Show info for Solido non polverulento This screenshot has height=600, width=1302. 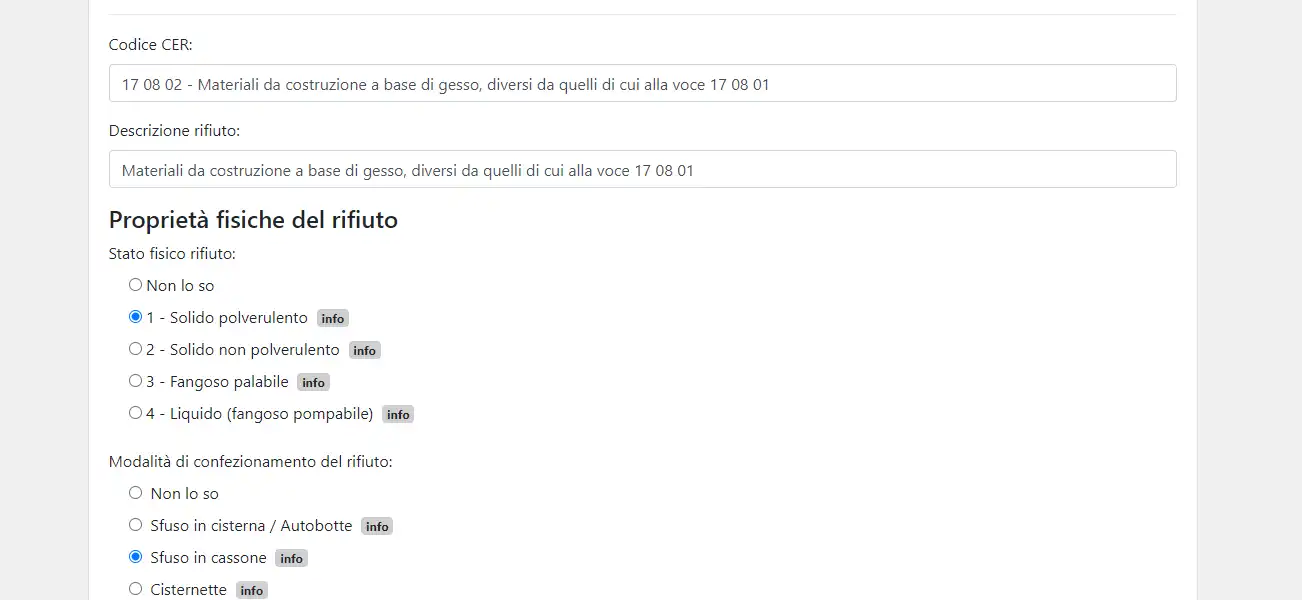pyautogui.click(x=365, y=351)
